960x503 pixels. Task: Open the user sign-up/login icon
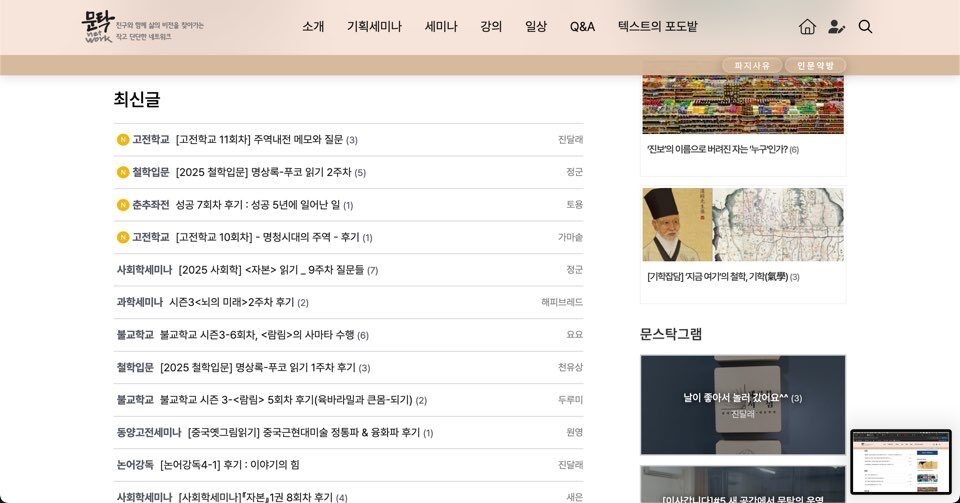pyautogui.click(x=836, y=27)
